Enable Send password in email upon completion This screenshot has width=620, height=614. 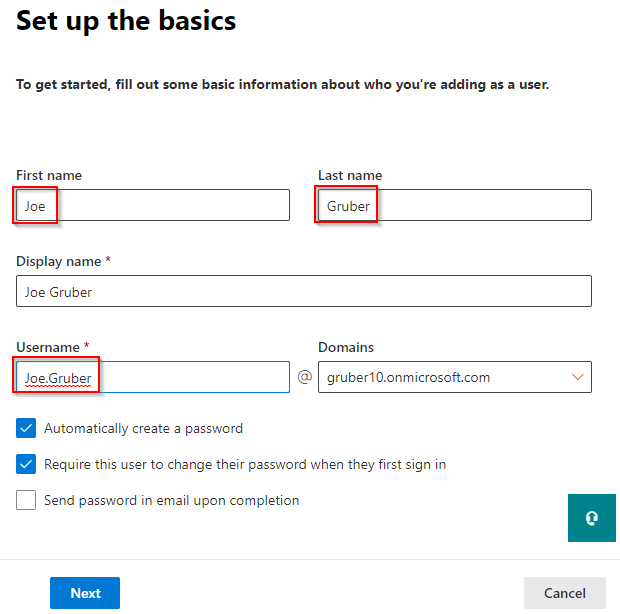click(x=26, y=500)
